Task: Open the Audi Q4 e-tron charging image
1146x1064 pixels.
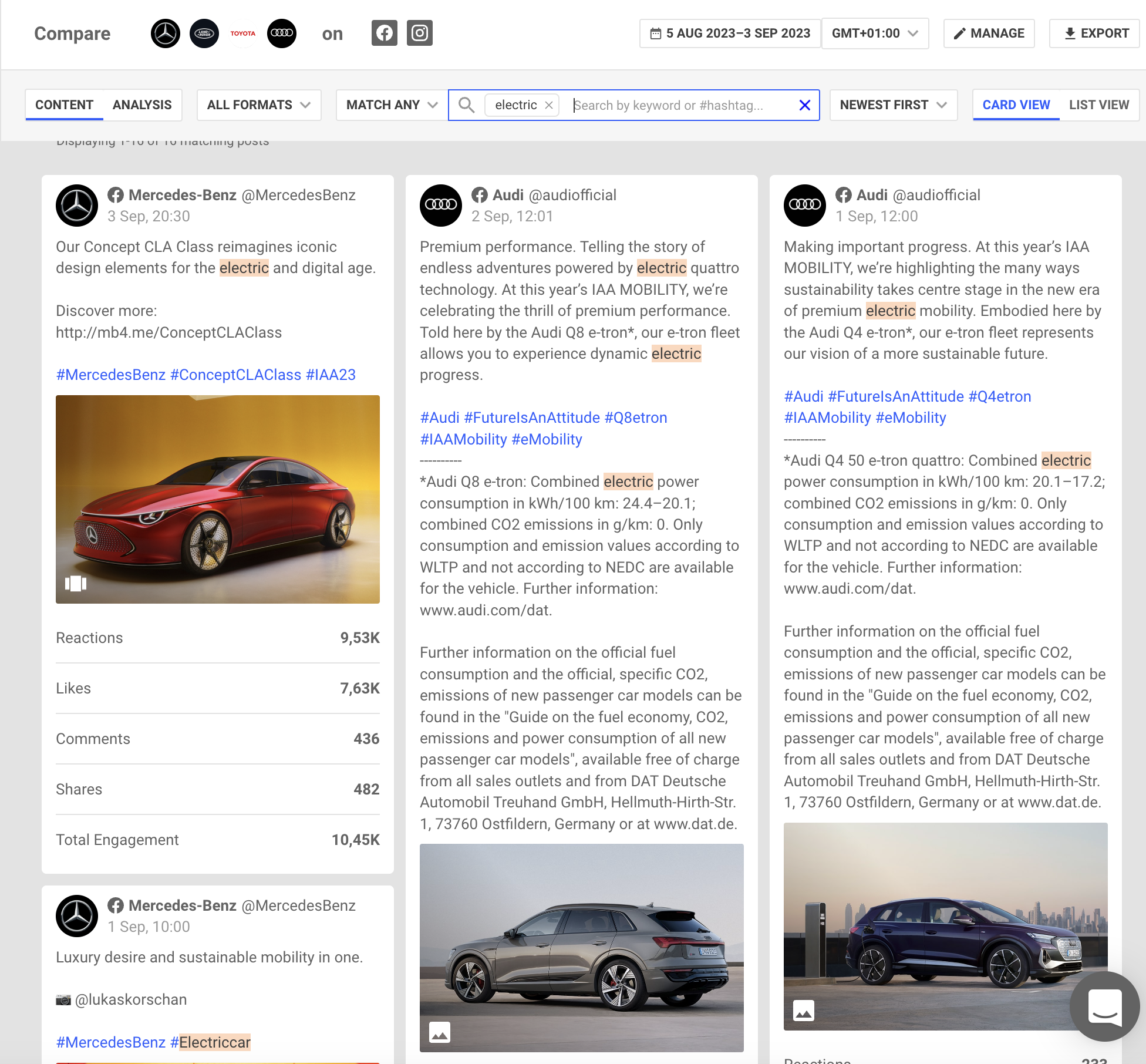Action: tap(946, 927)
